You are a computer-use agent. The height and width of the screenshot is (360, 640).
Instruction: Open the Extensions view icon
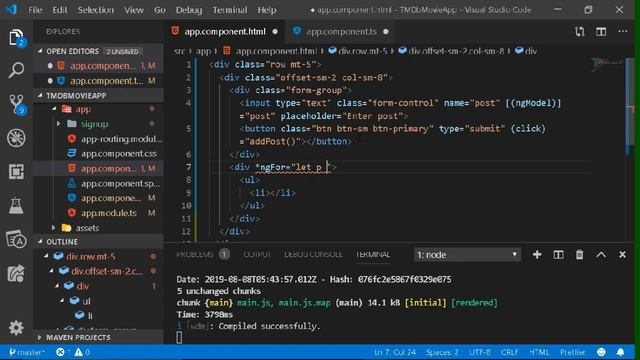coord(16,171)
